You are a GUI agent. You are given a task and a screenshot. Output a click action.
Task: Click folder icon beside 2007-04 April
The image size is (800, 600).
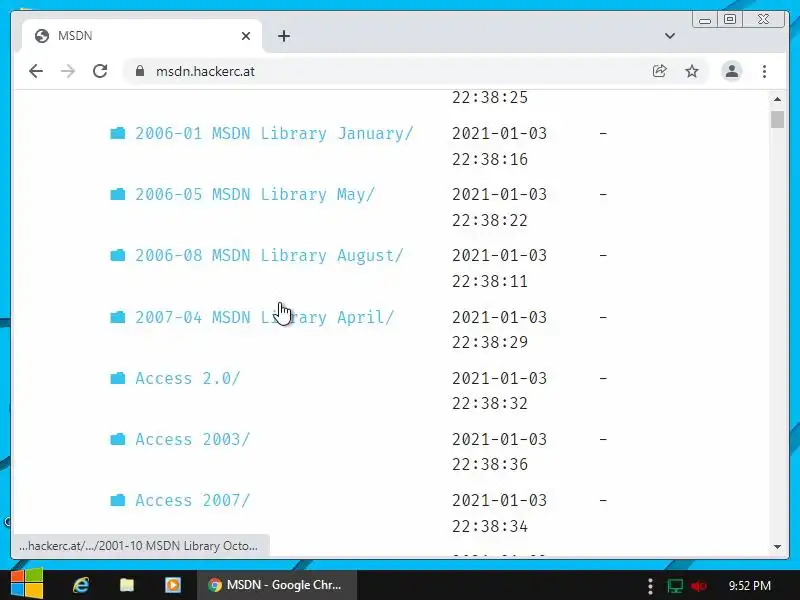[118, 317]
